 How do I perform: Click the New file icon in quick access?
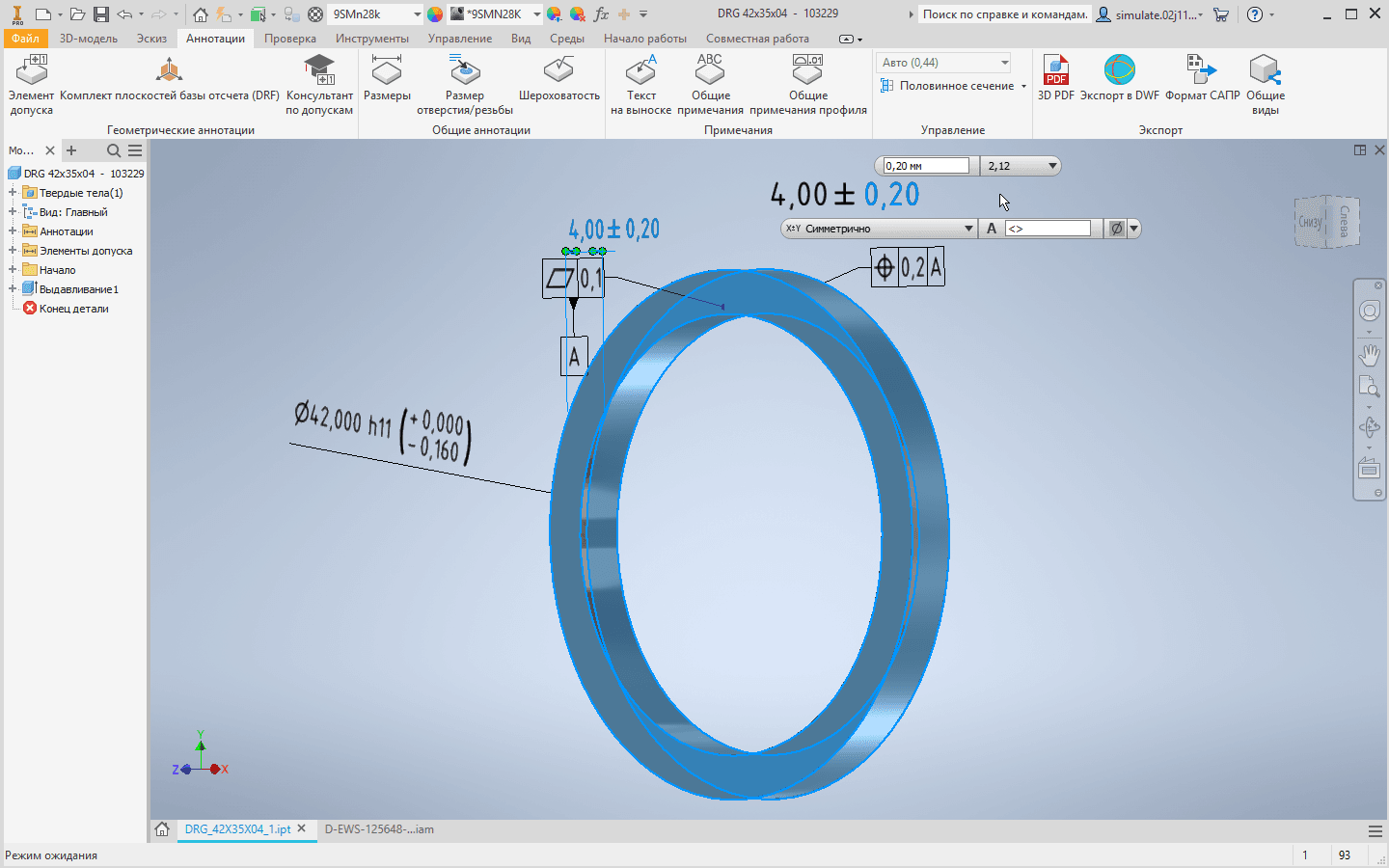click(42, 14)
